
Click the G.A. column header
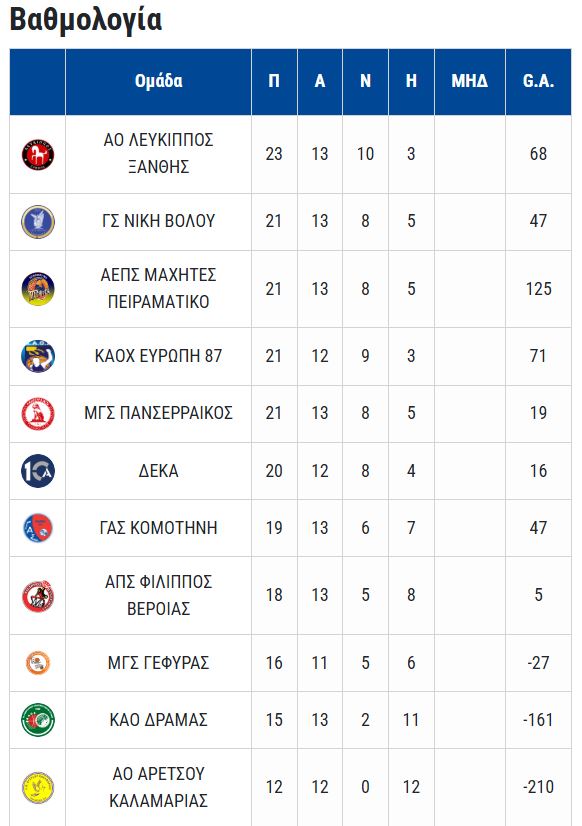(x=538, y=82)
